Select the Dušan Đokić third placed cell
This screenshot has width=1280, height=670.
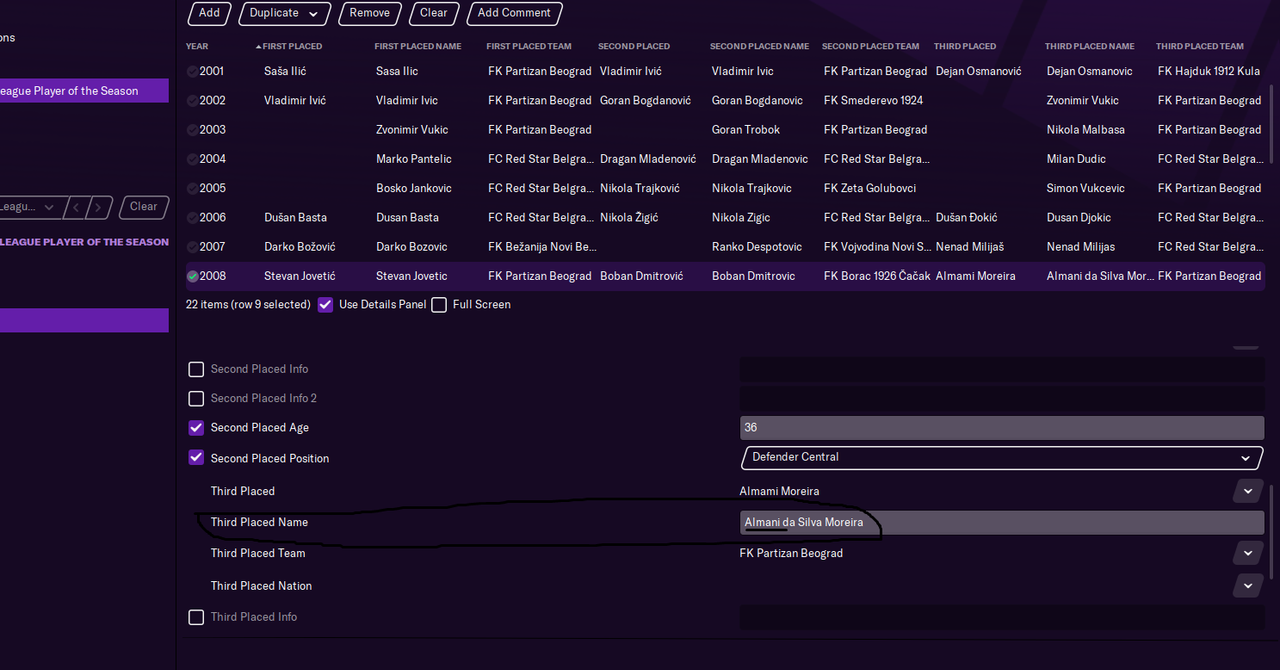tap(966, 218)
